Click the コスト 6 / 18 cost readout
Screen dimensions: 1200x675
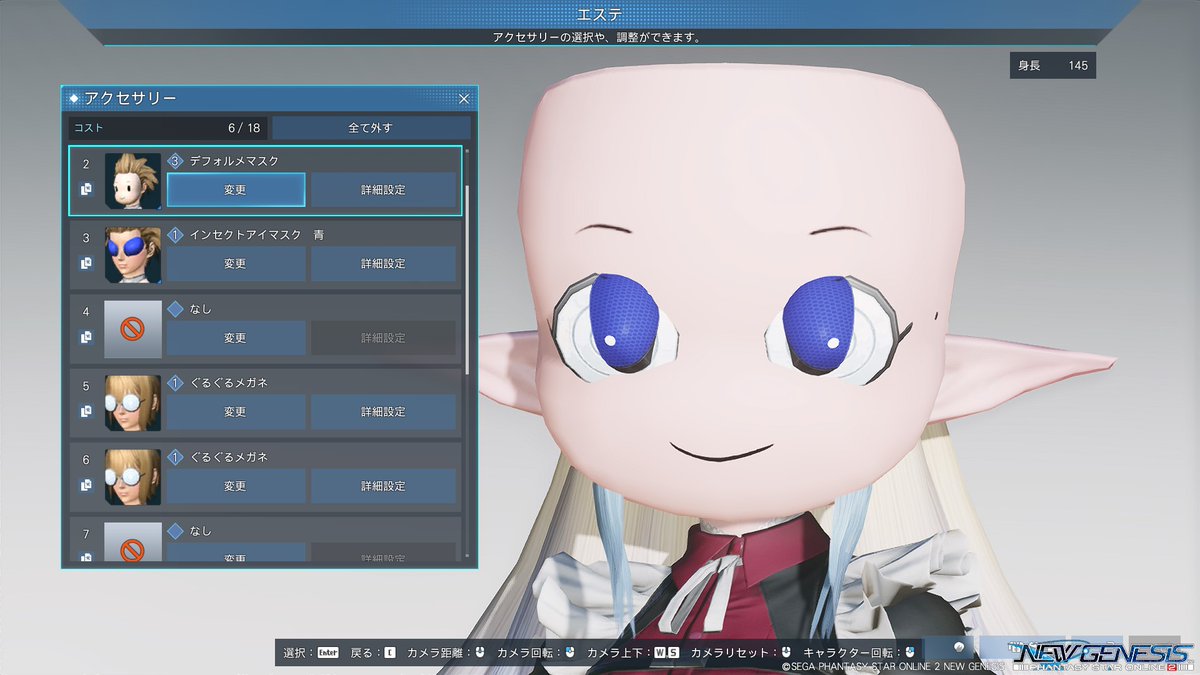click(x=168, y=128)
